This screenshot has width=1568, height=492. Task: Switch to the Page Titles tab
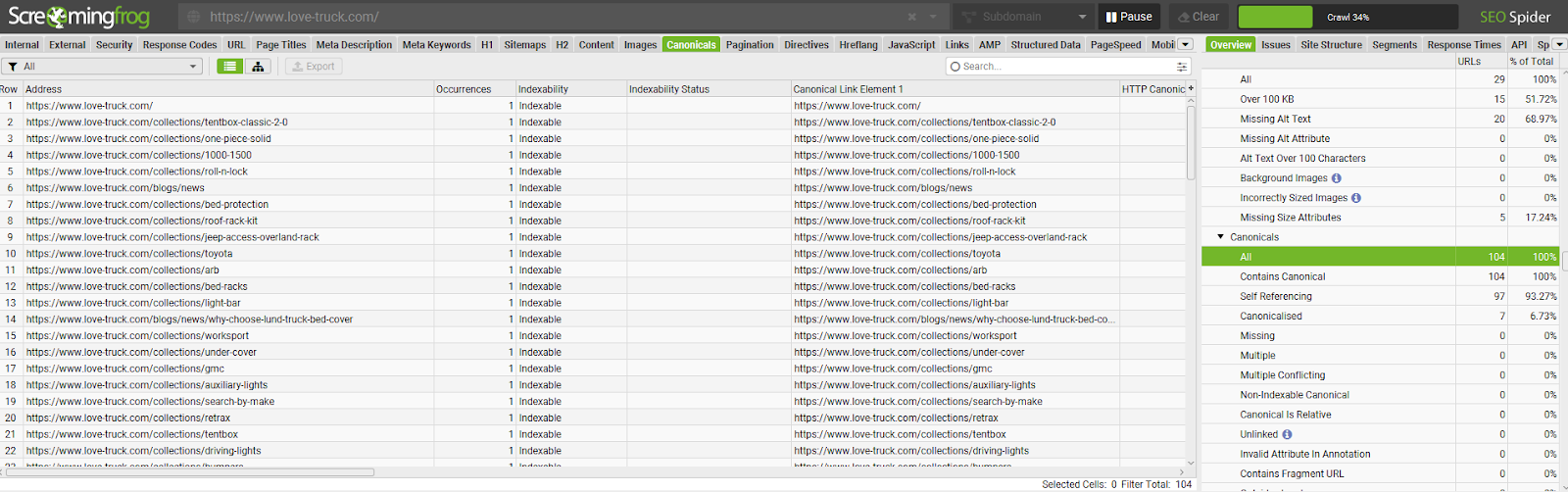point(281,45)
